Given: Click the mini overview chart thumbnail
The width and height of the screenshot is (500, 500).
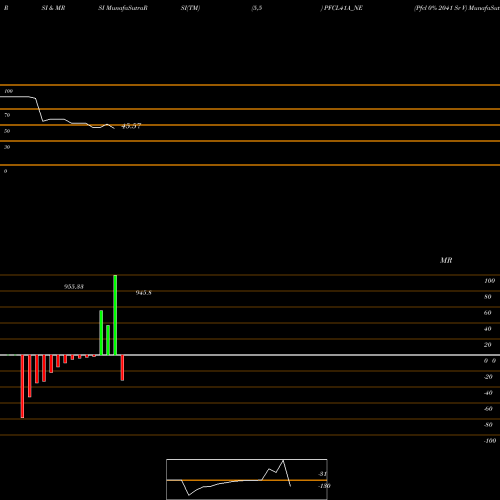Looking at the screenshot, I should [x=247, y=479].
